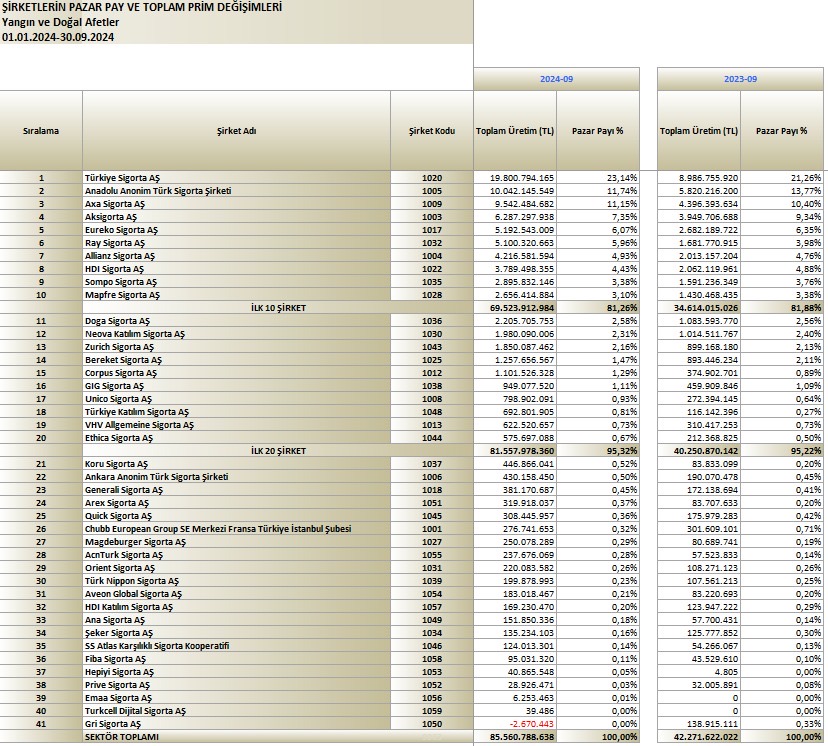Click Generali Sigorta AŞ cell
Screen dimensions: 828x746
[236, 490]
